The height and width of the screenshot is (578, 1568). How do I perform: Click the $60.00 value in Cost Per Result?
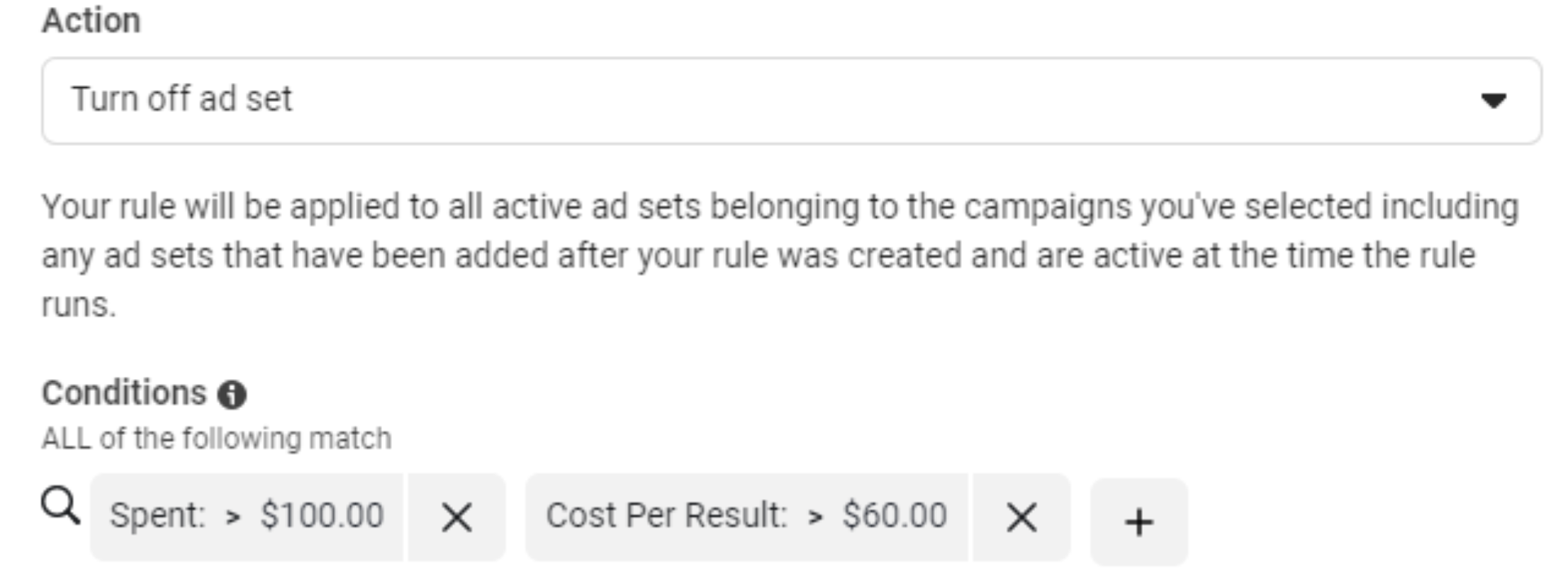(x=895, y=515)
